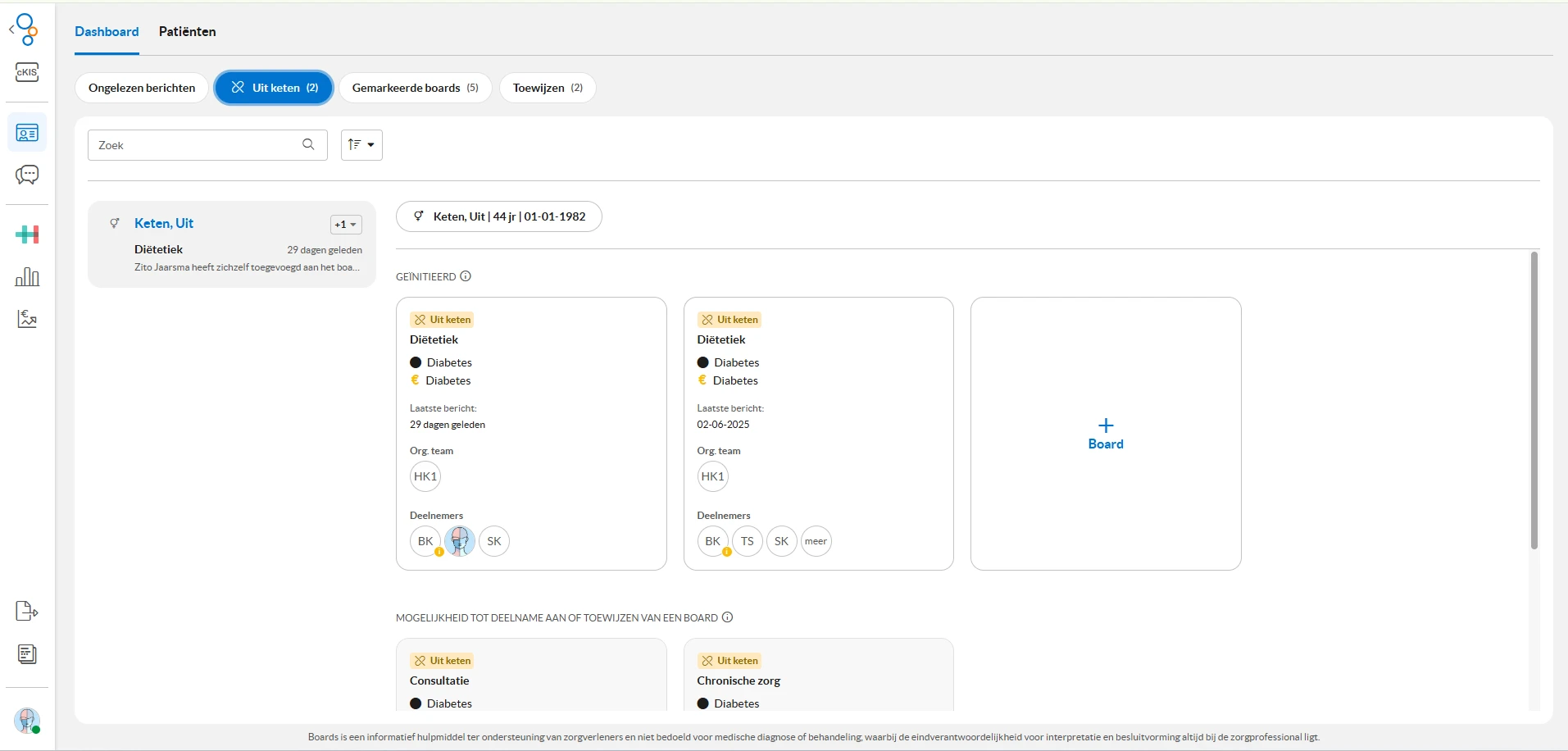The image size is (1568, 751).
Task: Click the user avatar in sidebar
Action: point(27,721)
